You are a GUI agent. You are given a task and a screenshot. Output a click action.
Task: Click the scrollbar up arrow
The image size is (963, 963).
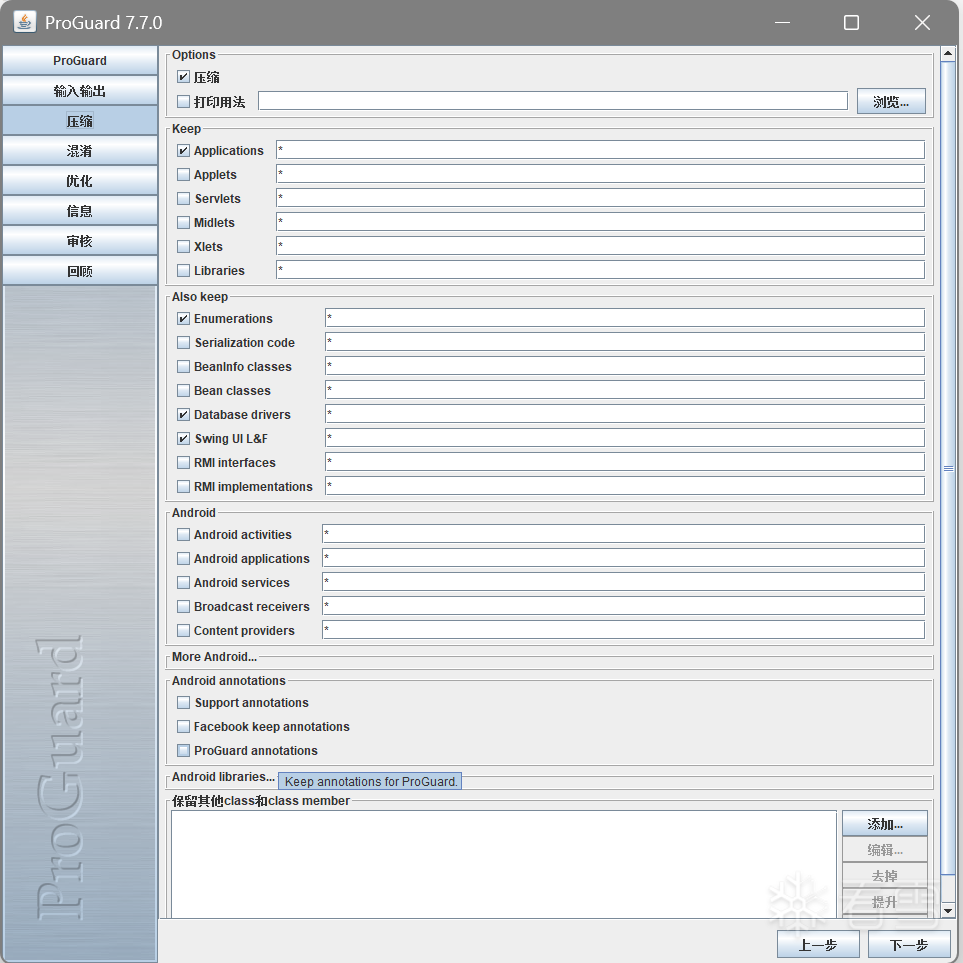point(948,54)
